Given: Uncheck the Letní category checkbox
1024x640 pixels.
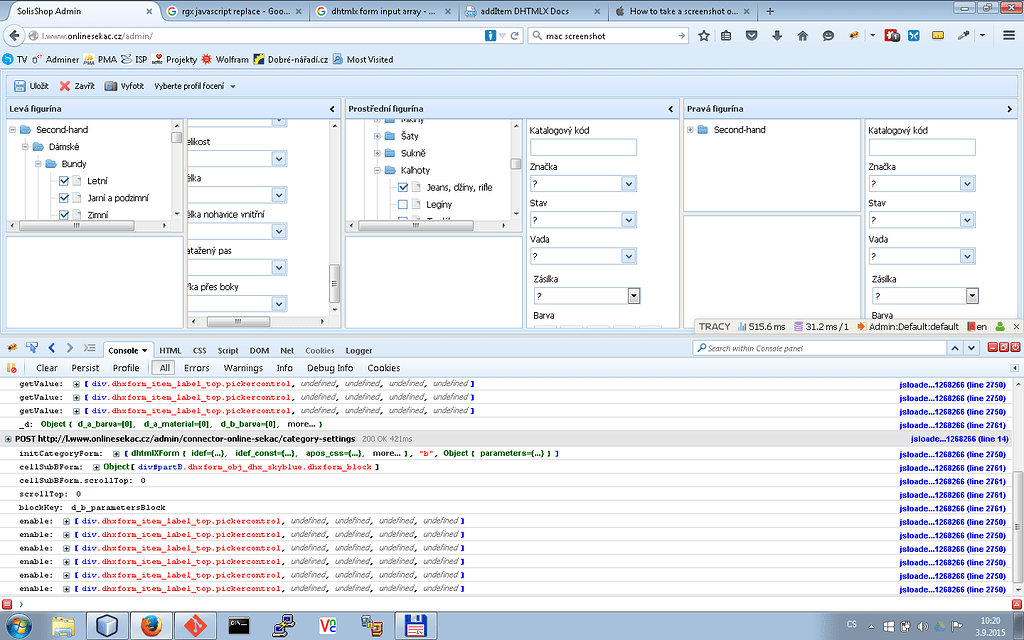Looking at the screenshot, I should [x=64, y=180].
